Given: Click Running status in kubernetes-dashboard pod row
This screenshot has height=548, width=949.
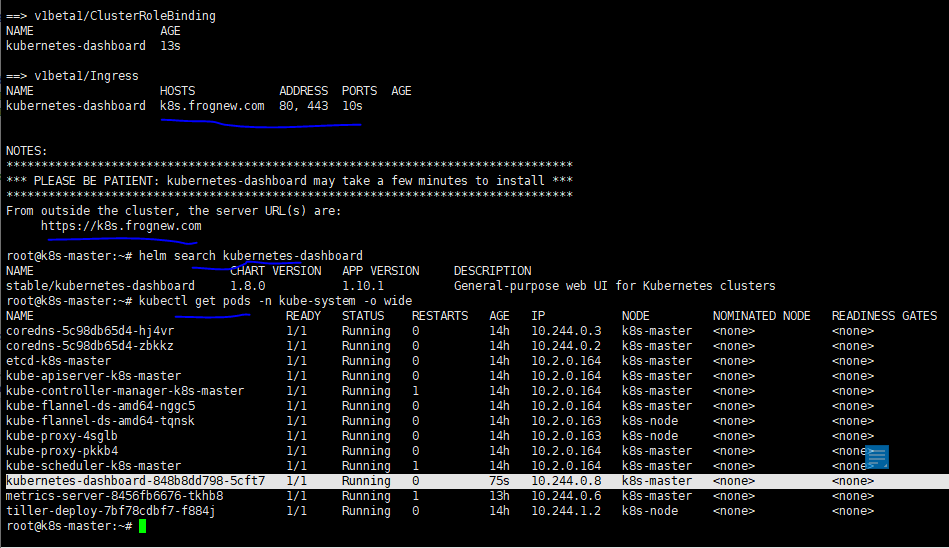Looking at the screenshot, I should (x=367, y=481).
